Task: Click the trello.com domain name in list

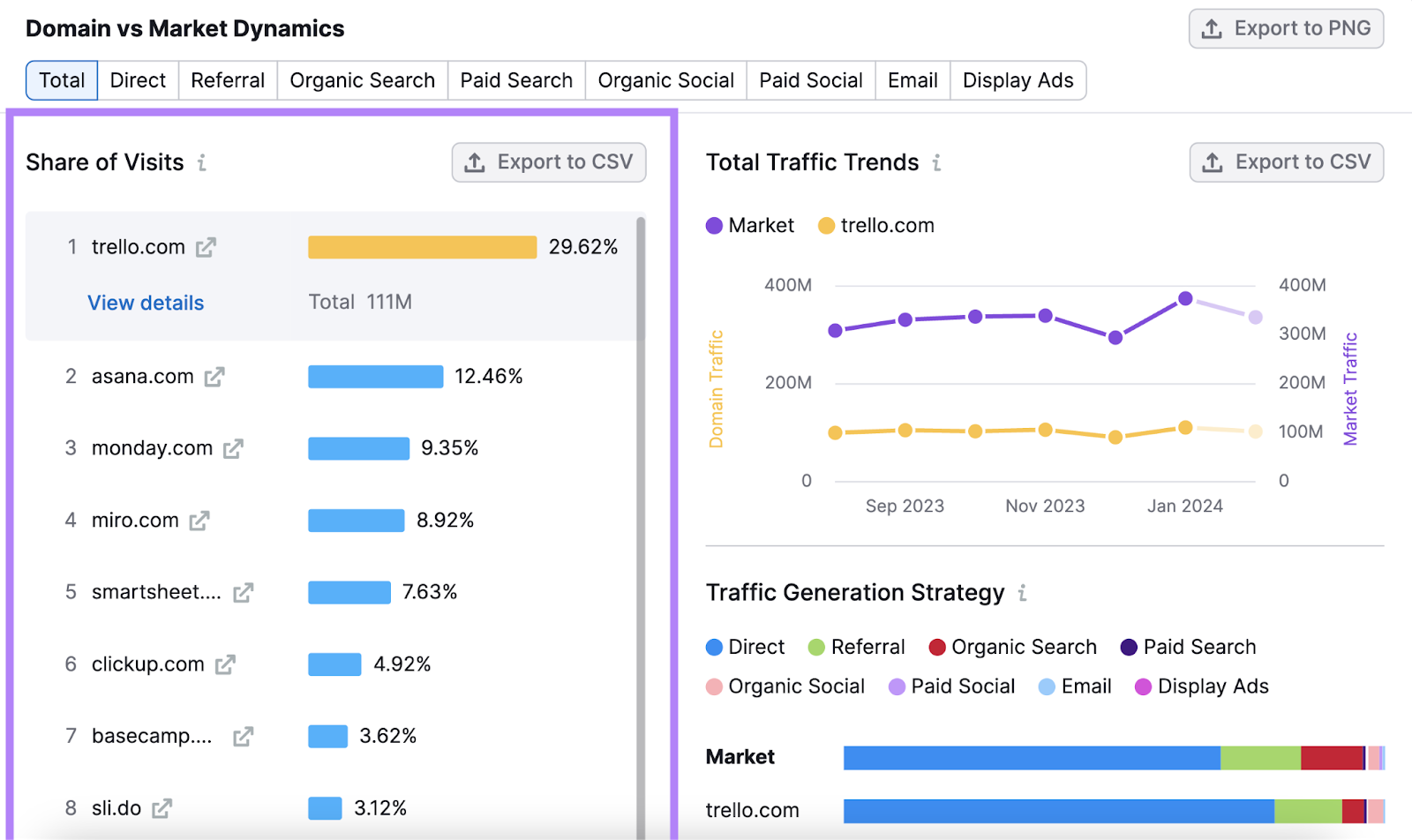Action: pyautogui.click(x=139, y=247)
